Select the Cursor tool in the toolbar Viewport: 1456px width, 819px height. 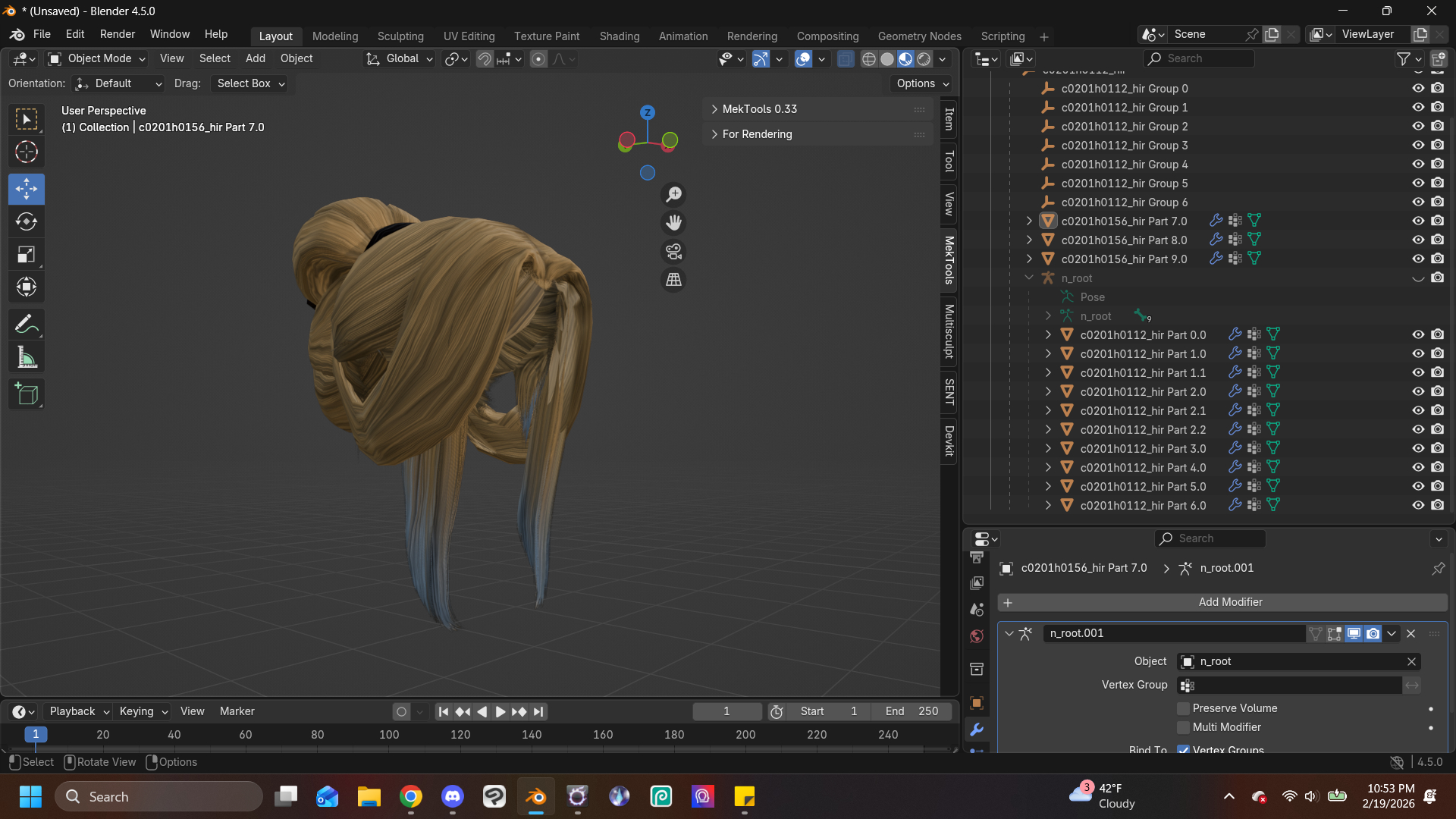27,152
